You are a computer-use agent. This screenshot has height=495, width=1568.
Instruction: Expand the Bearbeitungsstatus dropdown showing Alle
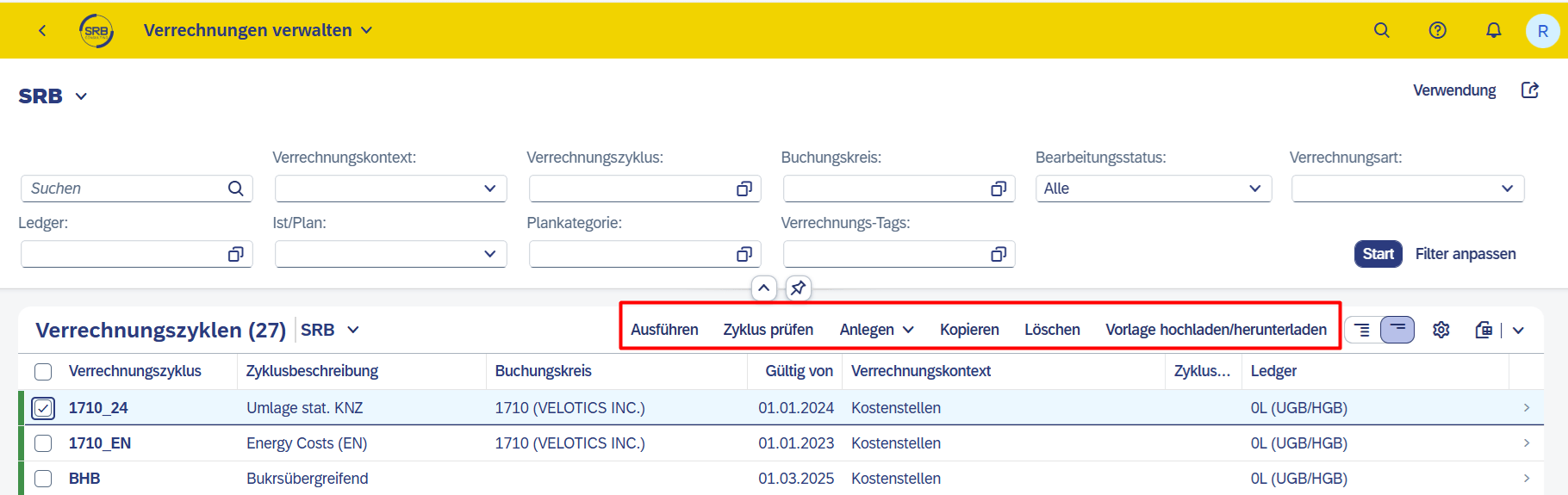click(x=1154, y=189)
